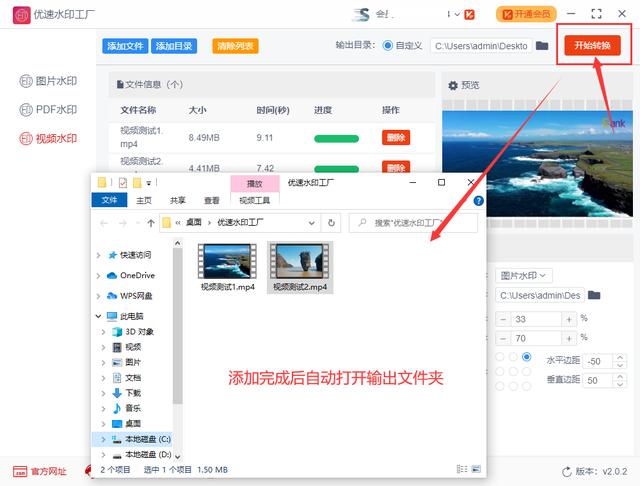Open the quick access toolbar customize dropdown
Screen dimensions: 640x486
149,183
